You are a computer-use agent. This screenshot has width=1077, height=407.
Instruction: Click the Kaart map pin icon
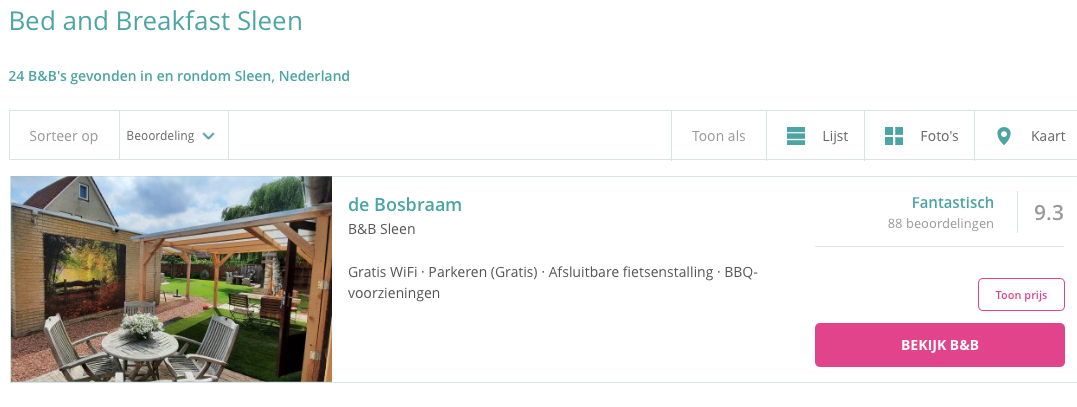(1004, 136)
